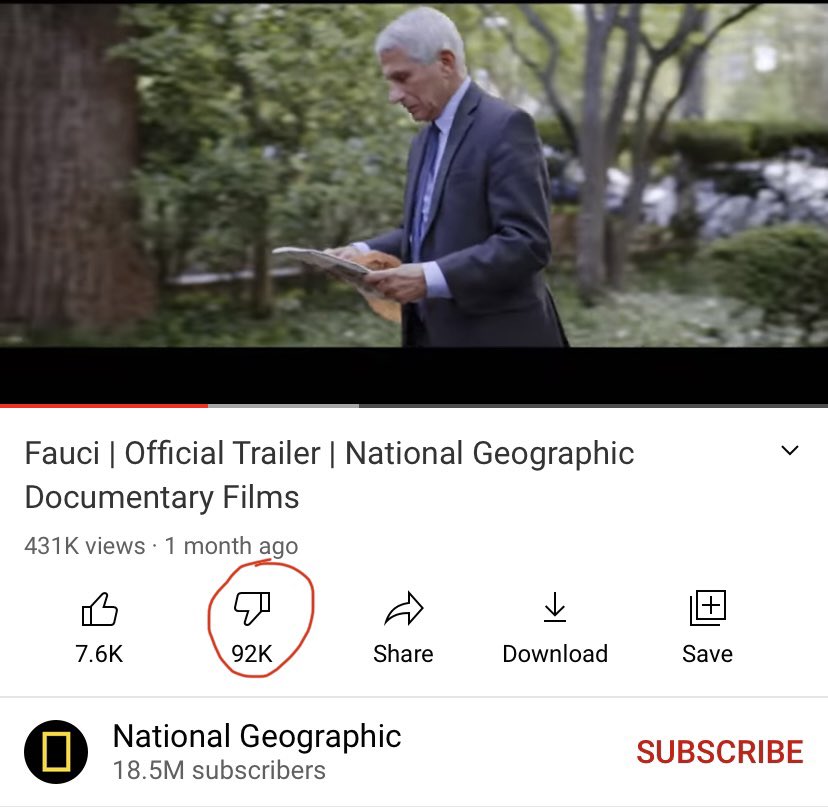Expand the video description with the chevron
This screenshot has width=828, height=807.
[x=789, y=451]
